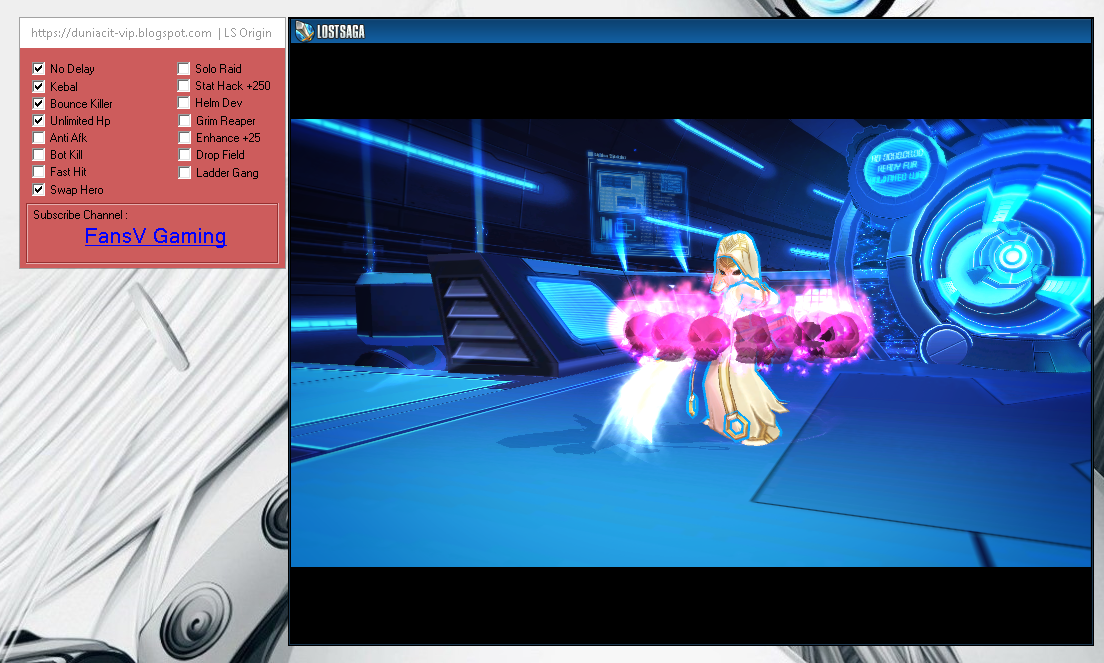Activate Stat Hack +250
Image resolution: width=1104 pixels, height=663 pixels.
184,86
